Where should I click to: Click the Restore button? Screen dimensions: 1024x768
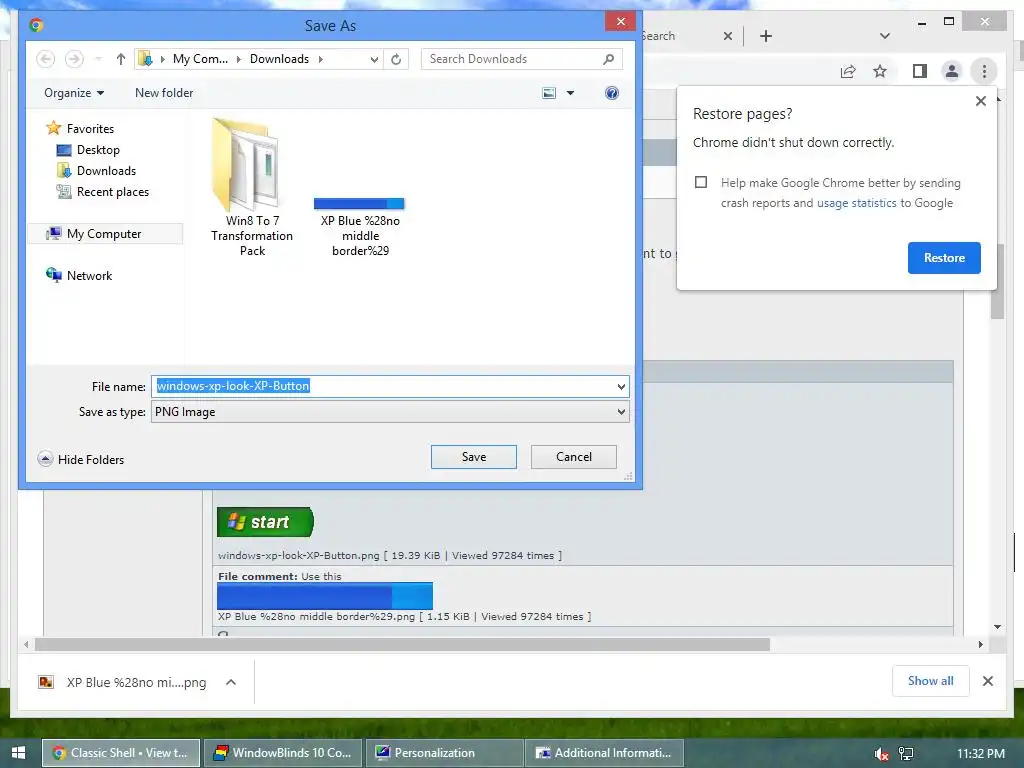[944, 258]
